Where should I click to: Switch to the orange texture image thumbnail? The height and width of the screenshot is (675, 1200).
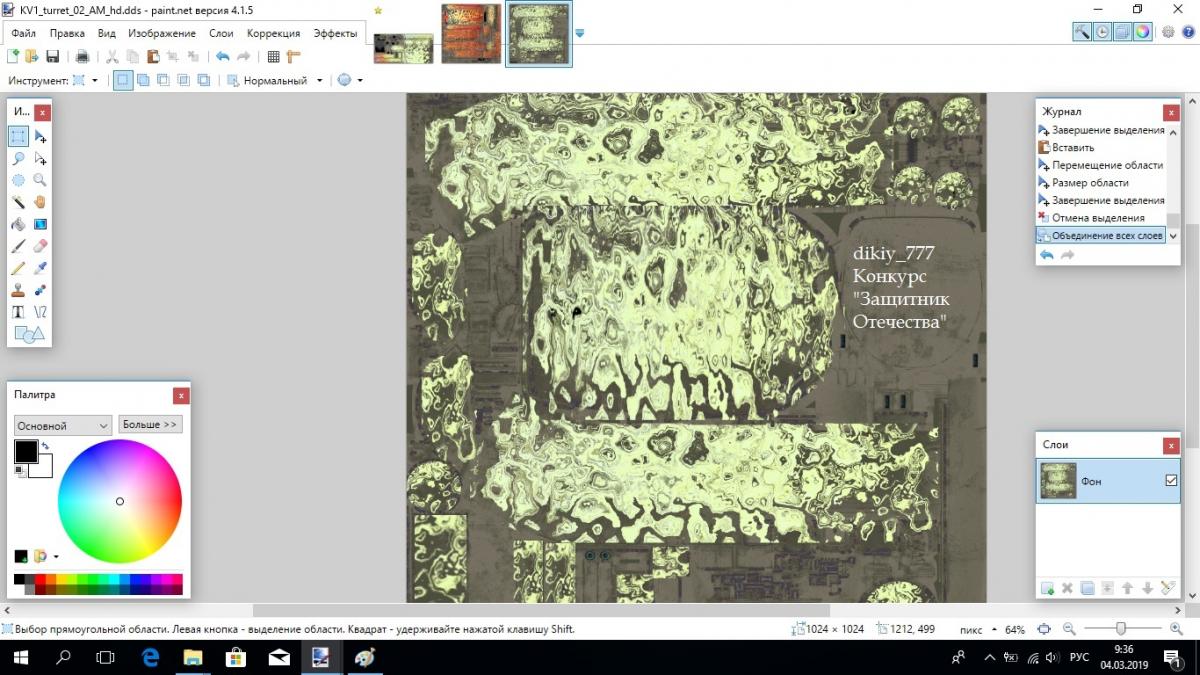471,33
